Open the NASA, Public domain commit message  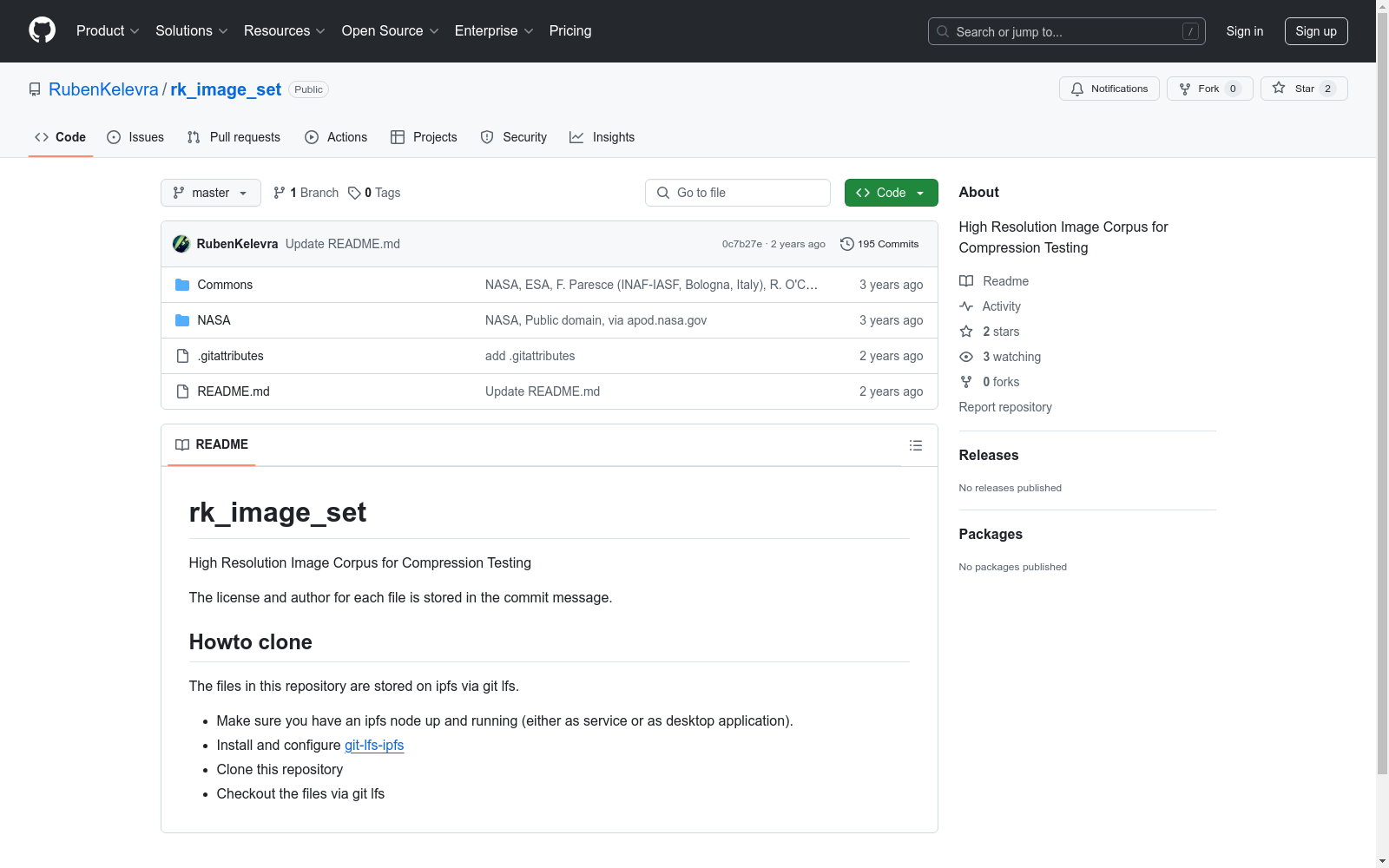pos(596,320)
